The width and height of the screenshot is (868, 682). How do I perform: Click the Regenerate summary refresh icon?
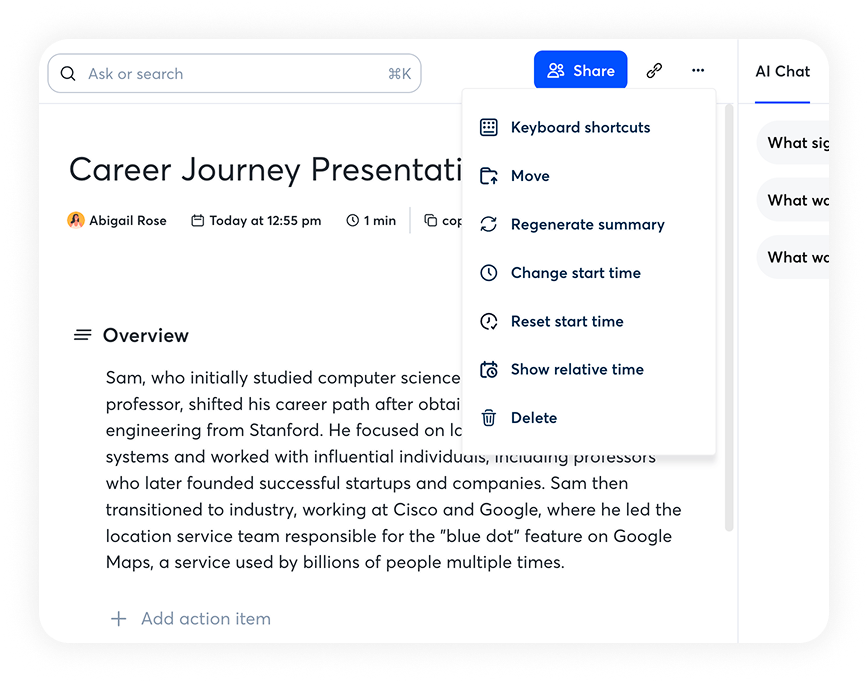click(x=489, y=225)
